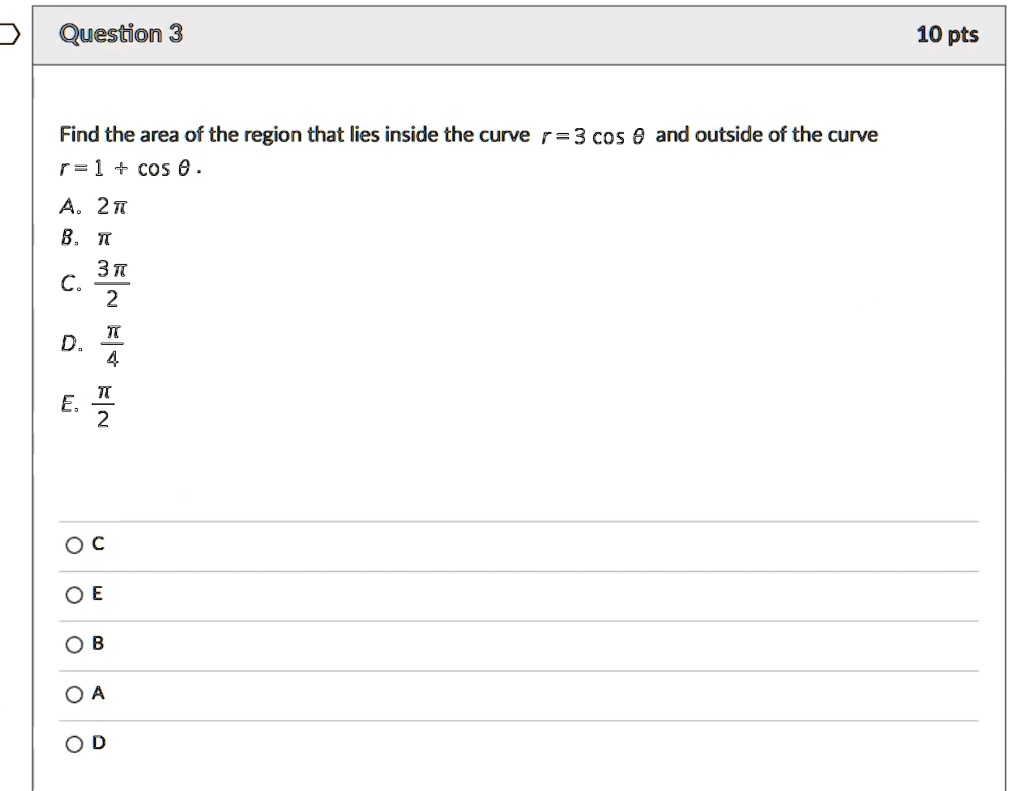Select radio button C

tap(74, 544)
